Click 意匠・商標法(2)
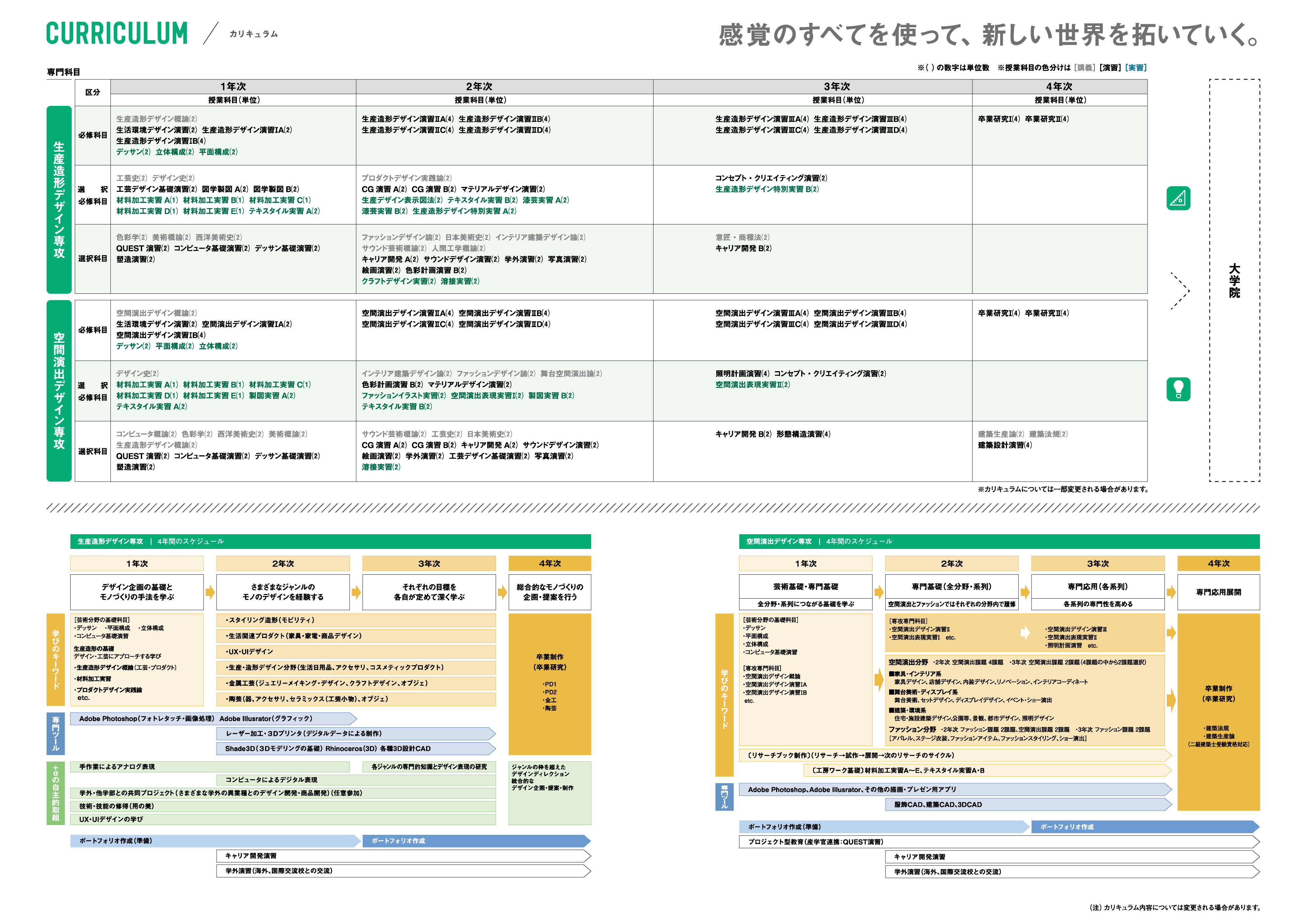The height and width of the screenshot is (924, 1307). (x=742, y=238)
